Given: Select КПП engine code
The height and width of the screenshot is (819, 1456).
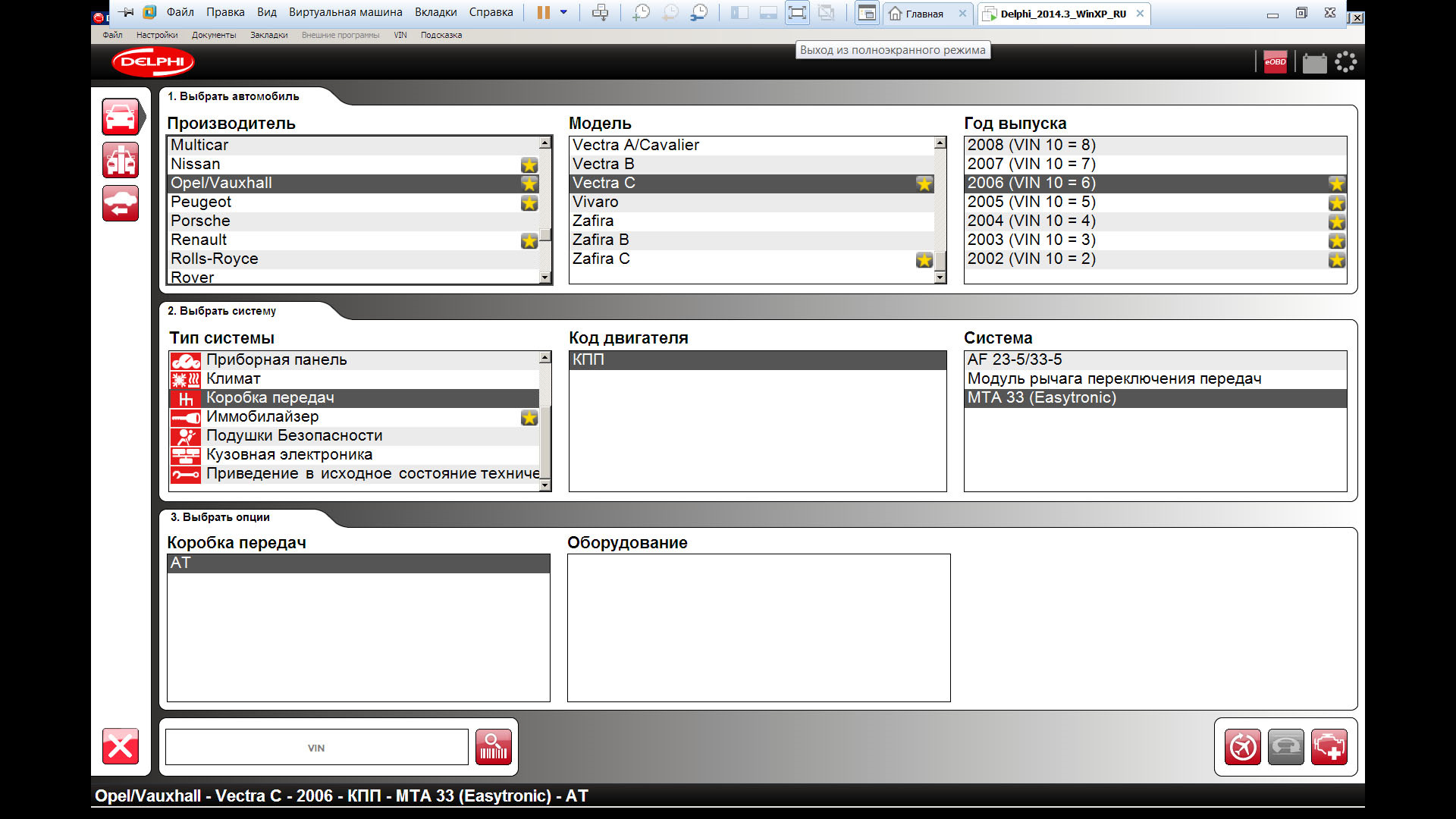Looking at the screenshot, I should (758, 360).
